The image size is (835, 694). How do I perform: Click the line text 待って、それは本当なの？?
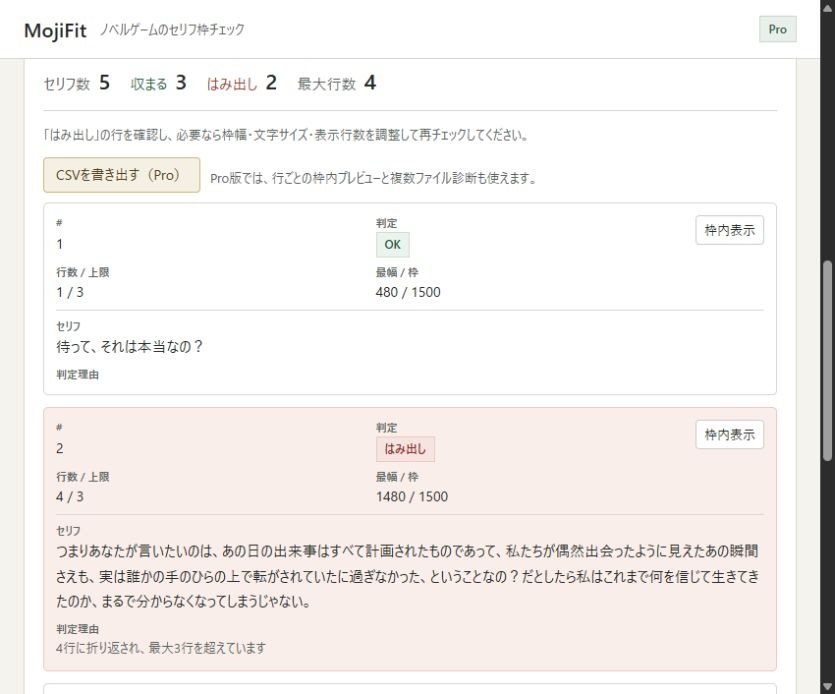click(x=129, y=347)
